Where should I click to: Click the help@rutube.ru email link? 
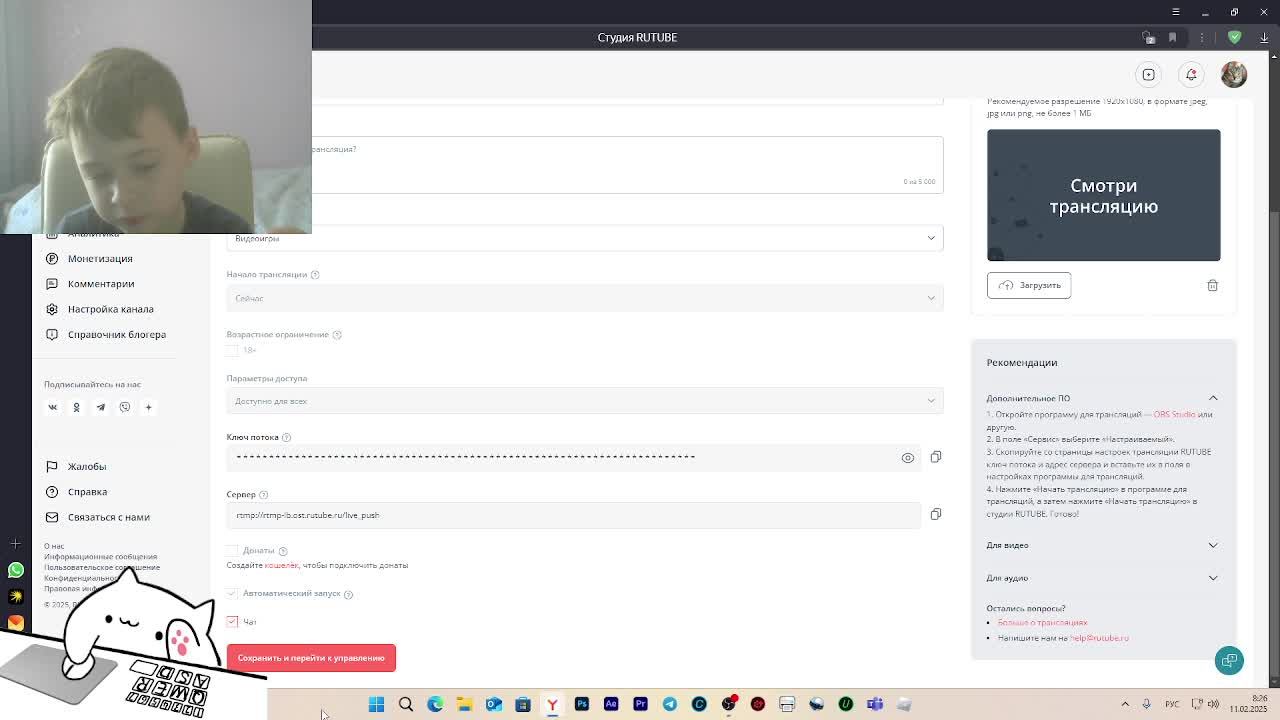click(1099, 638)
